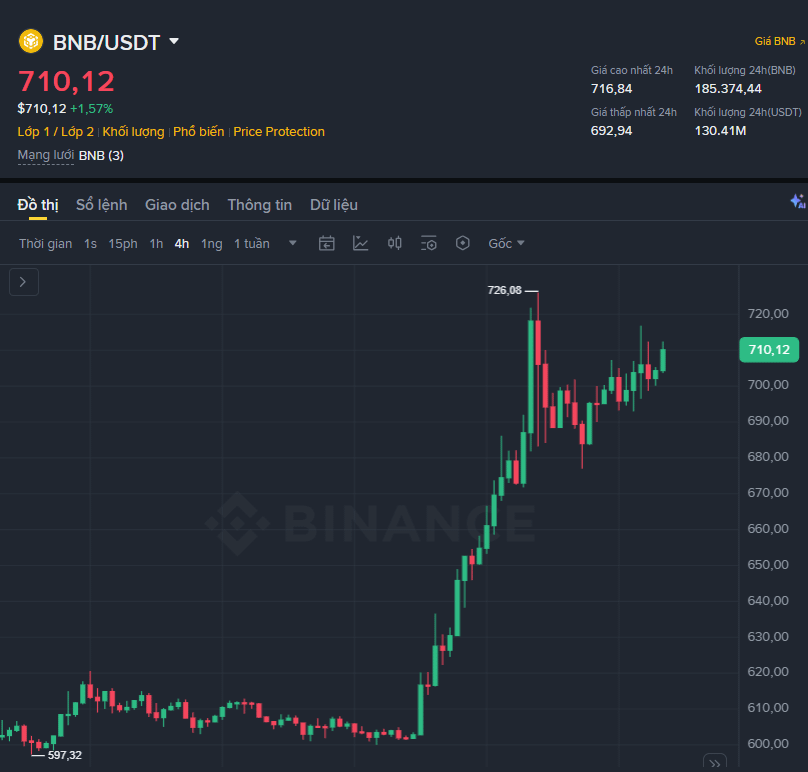The height and width of the screenshot is (772, 808).
Task: Expand the drawing tools side panel chevron
Action: click(x=24, y=282)
